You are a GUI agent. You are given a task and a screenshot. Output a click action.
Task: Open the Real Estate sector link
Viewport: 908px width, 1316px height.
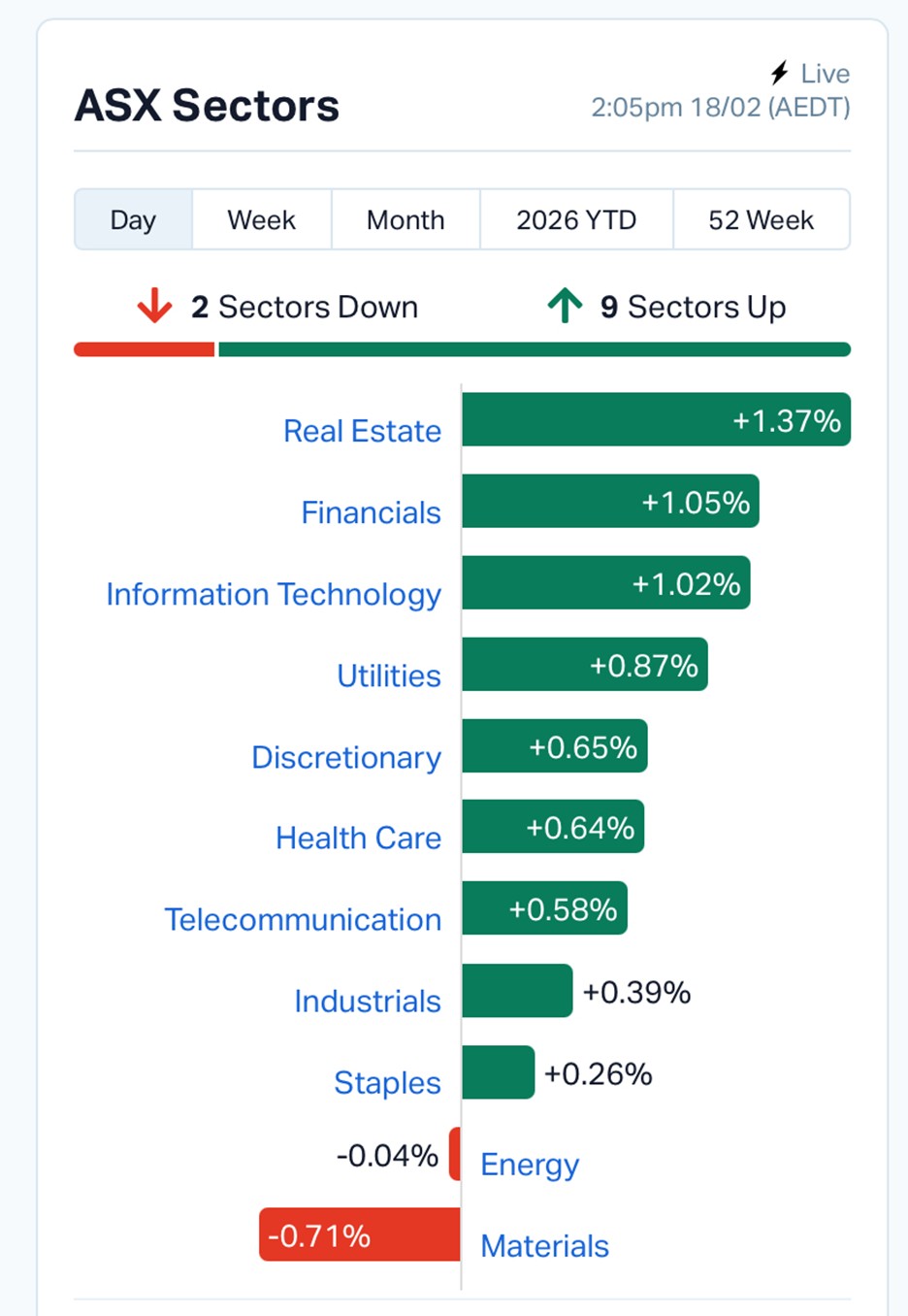pyautogui.click(x=362, y=431)
